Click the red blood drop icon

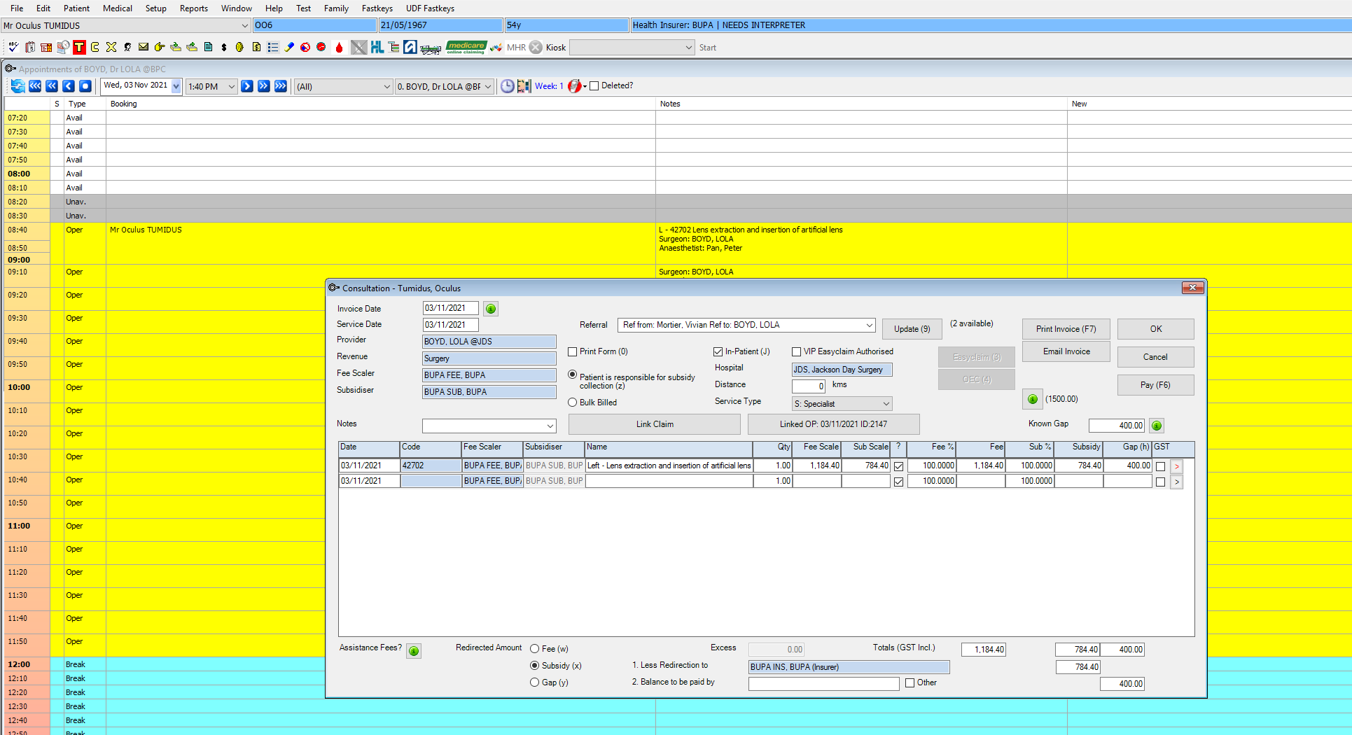coord(339,47)
